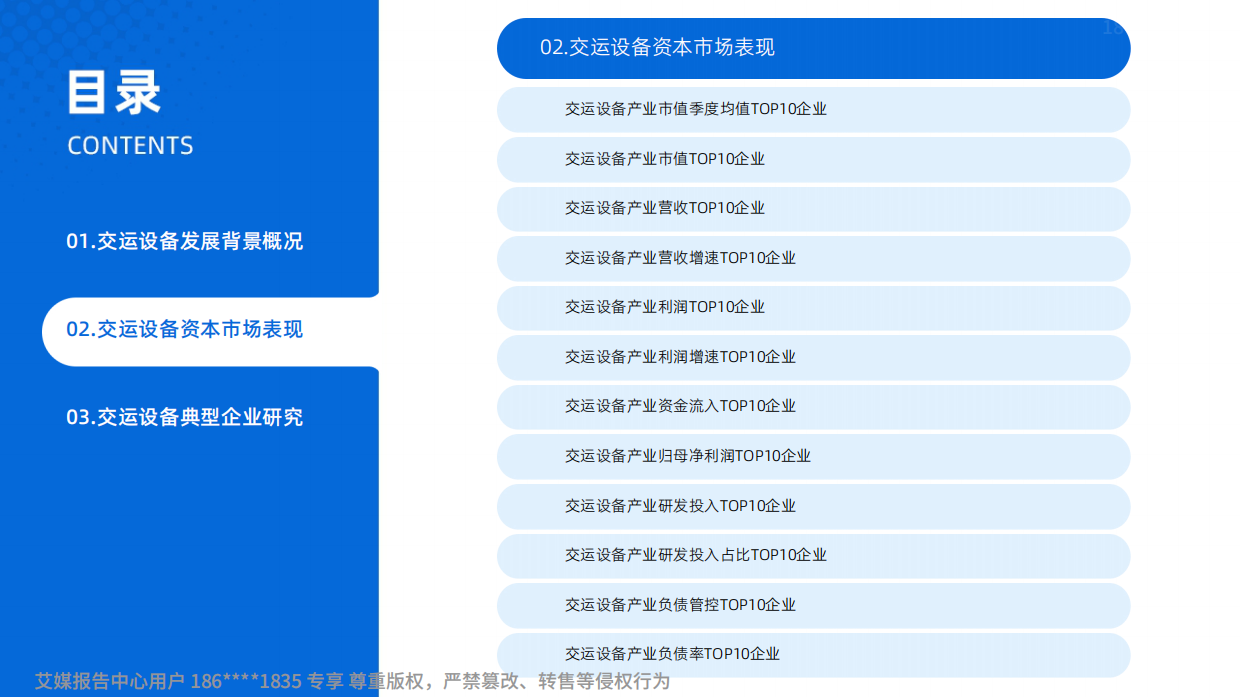Select section 02.交运设备资本市场表现 in sidebar
Image resolution: width=1240 pixels, height=697 pixels.
210,330
